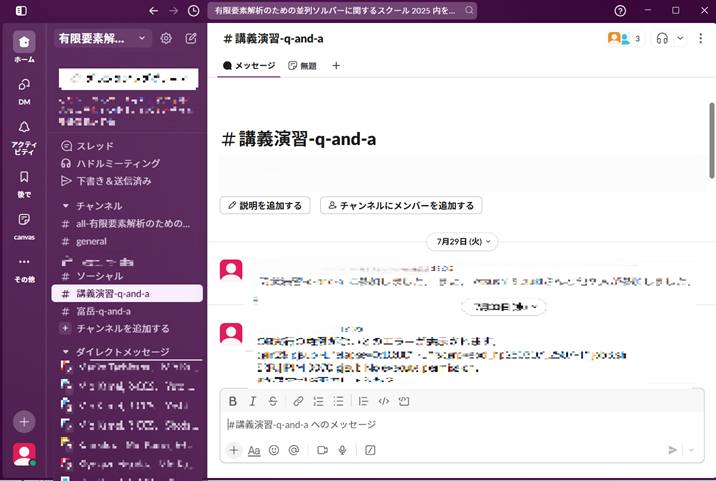Open the emoji picker in composer
716x481 pixels.
pos(274,450)
